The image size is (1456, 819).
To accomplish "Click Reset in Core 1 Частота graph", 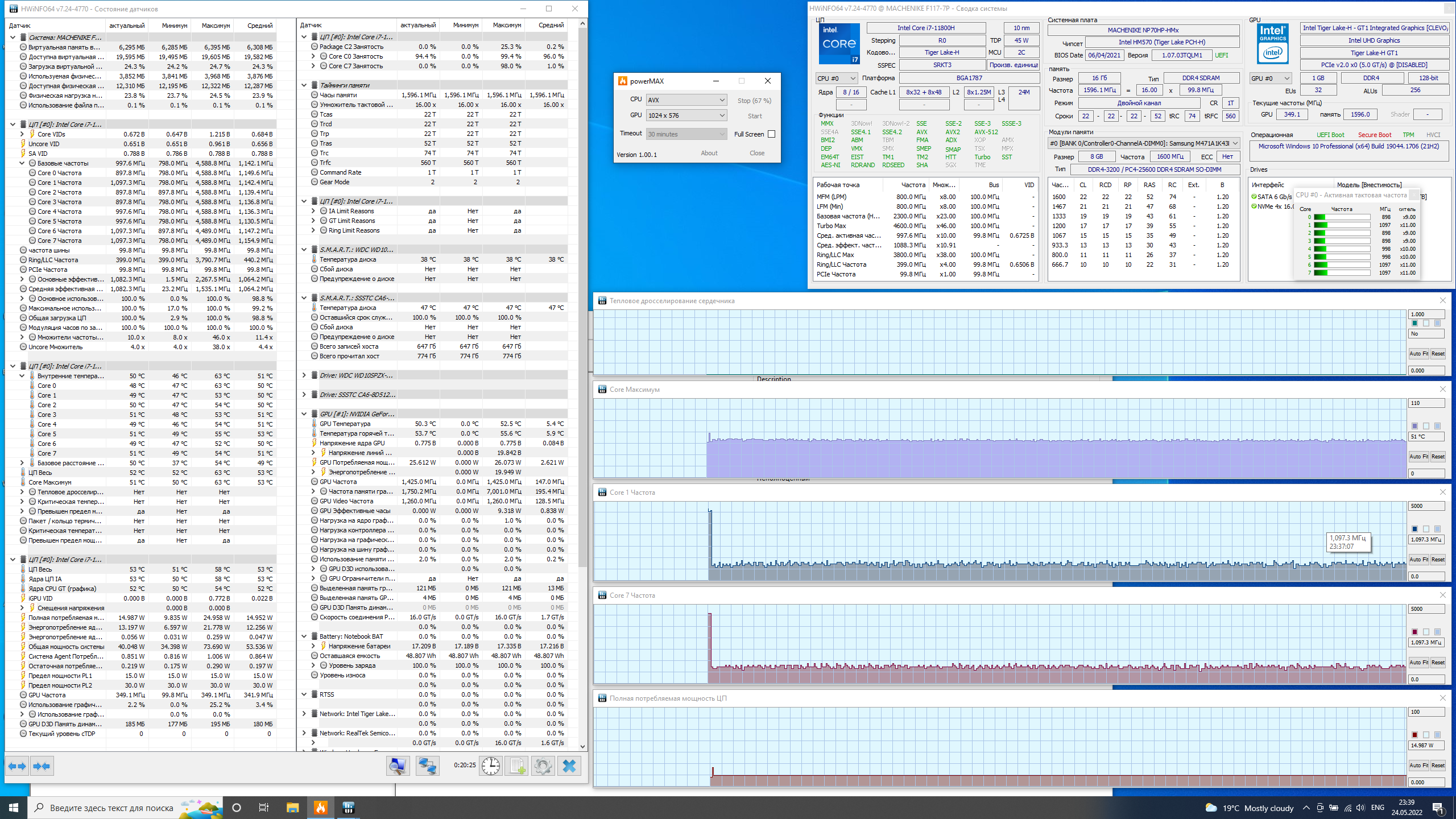I will 1438,560.
